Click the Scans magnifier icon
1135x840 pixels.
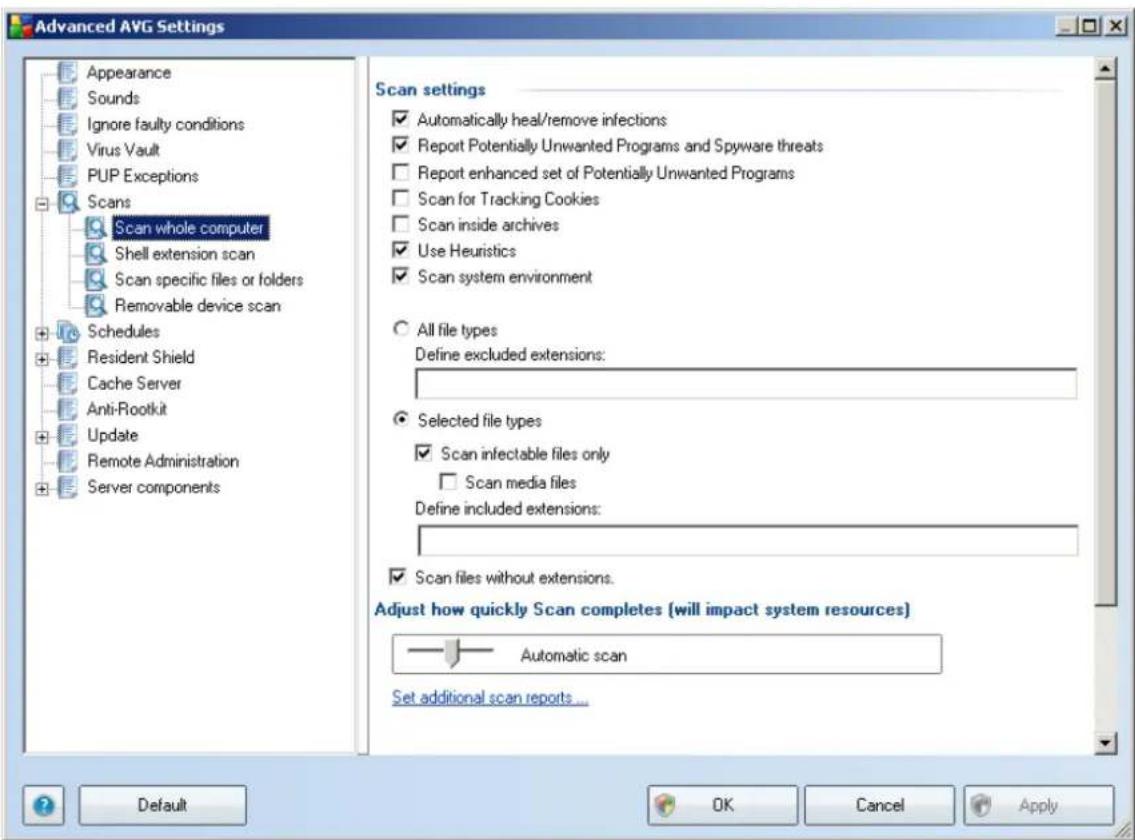[69, 202]
